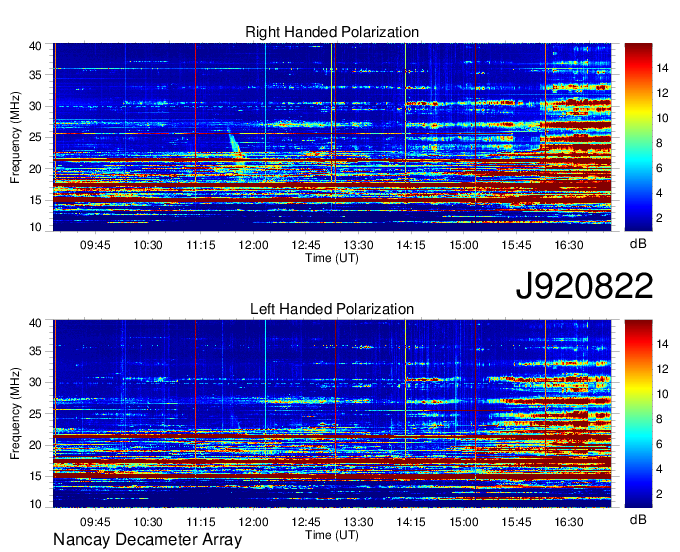Click the 'Right Handed Polarization' plot title
The image size is (680, 552).
[332, 32]
